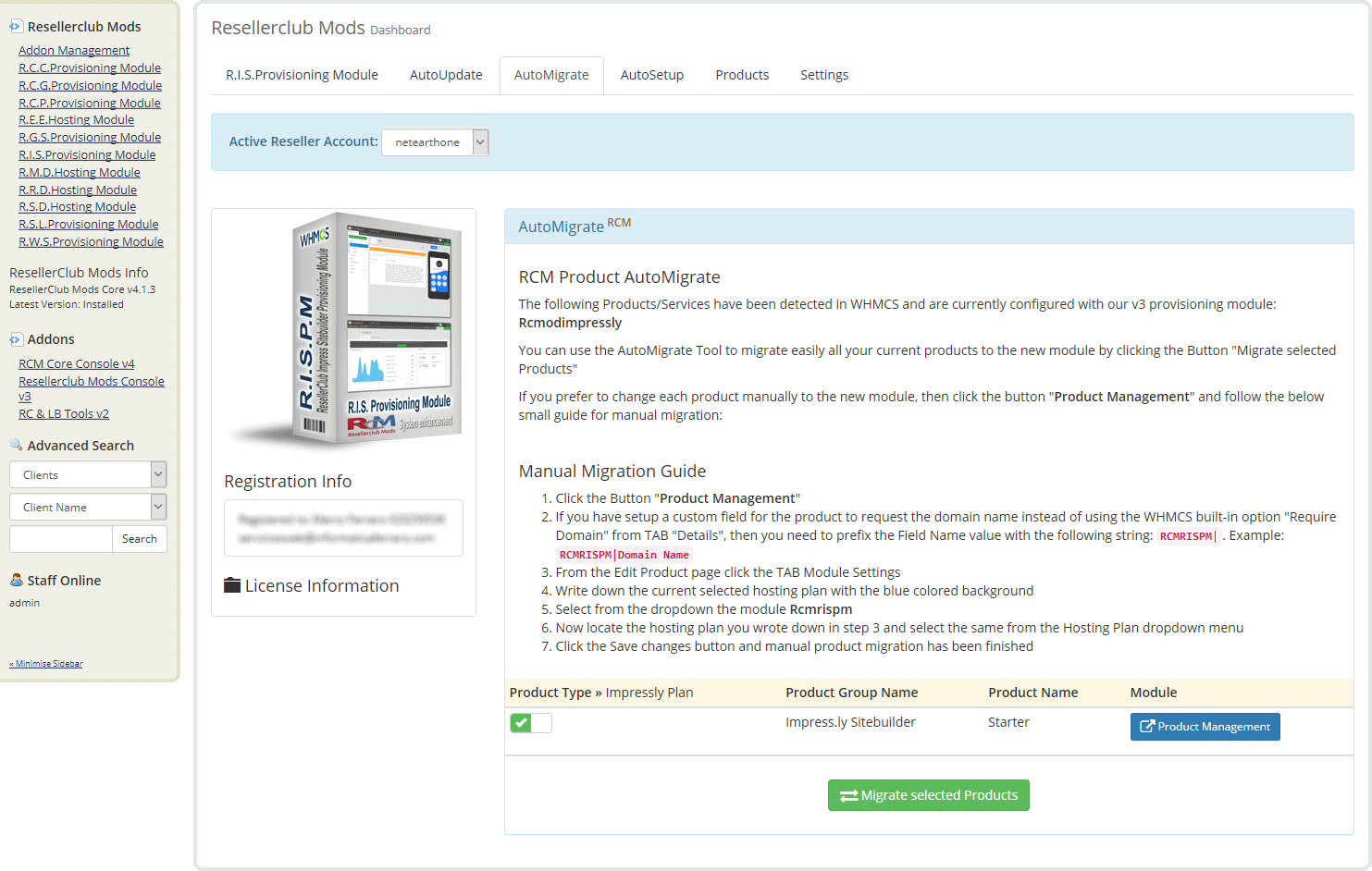Click the Registration Info heading
This screenshot has width=1372, height=871.
(x=288, y=481)
